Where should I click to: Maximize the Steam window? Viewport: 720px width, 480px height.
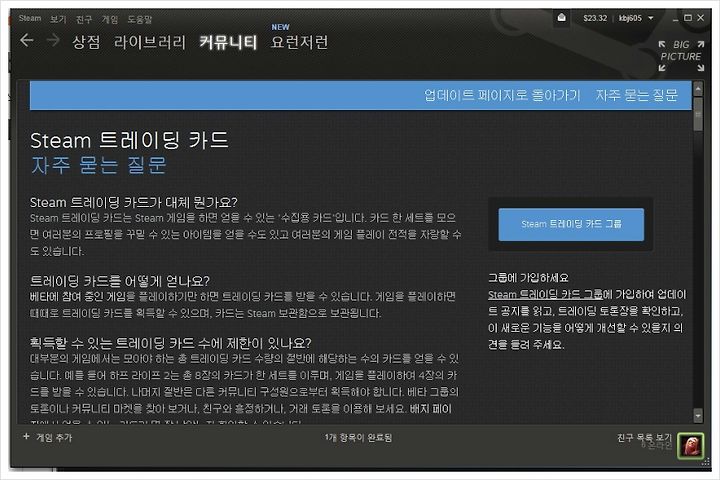687,18
